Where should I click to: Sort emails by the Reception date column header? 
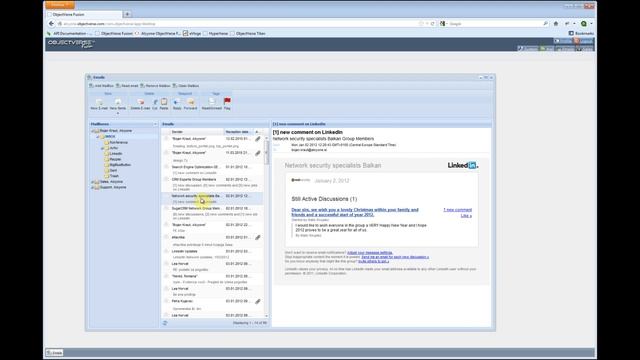coord(238,132)
